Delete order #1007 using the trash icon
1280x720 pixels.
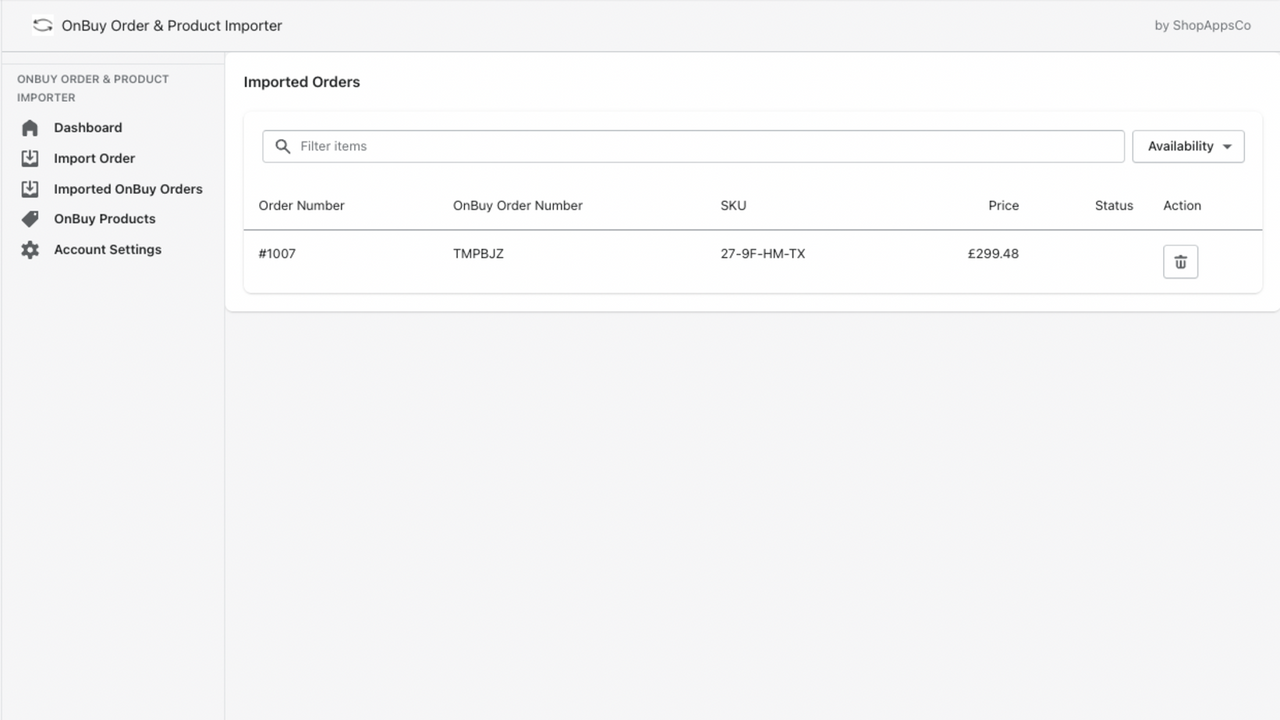coord(1180,261)
